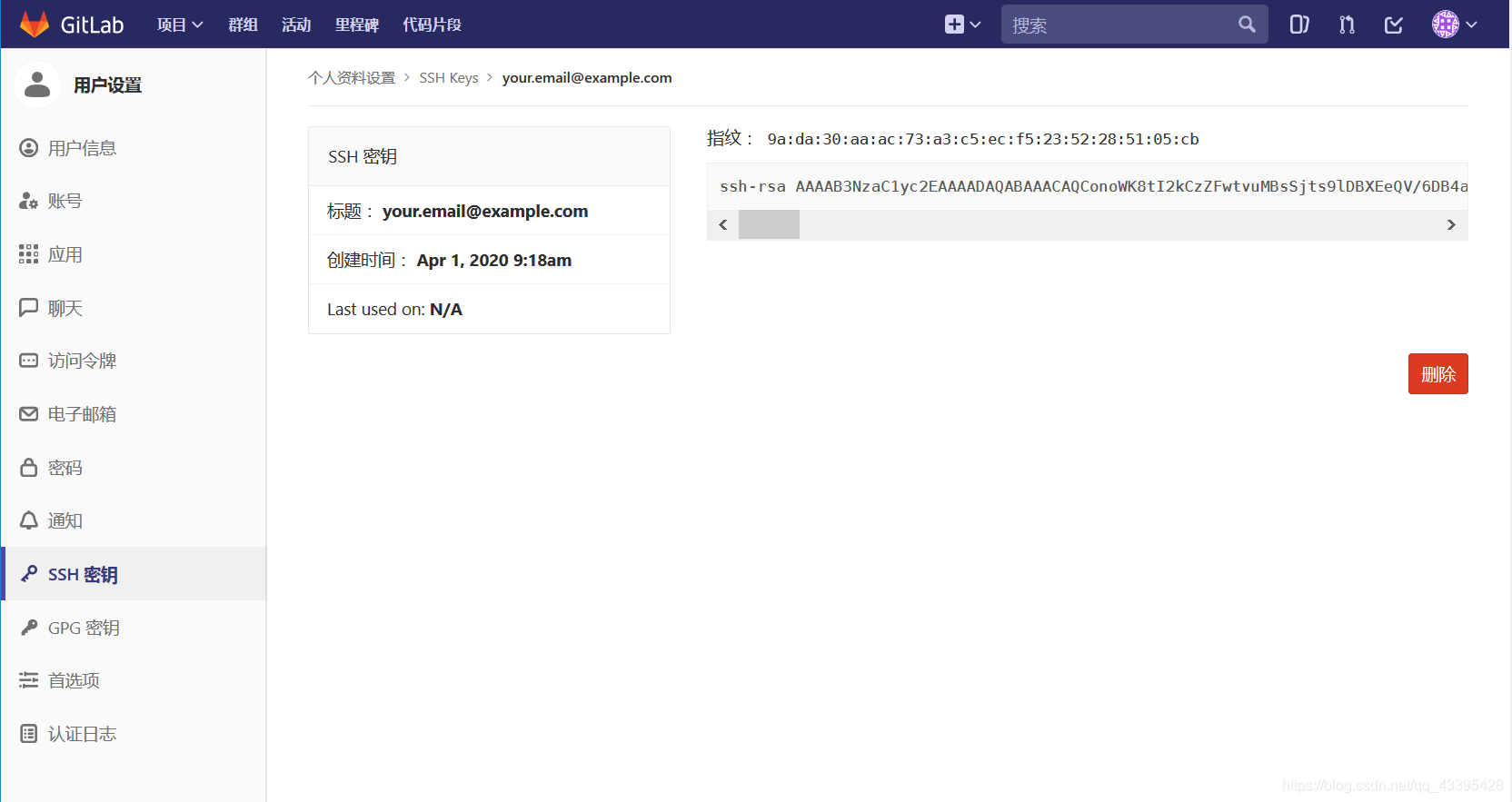Go to 个人资料设置 breadcrumb link
The image size is (1512, 802).
click(x=352, y=78)
